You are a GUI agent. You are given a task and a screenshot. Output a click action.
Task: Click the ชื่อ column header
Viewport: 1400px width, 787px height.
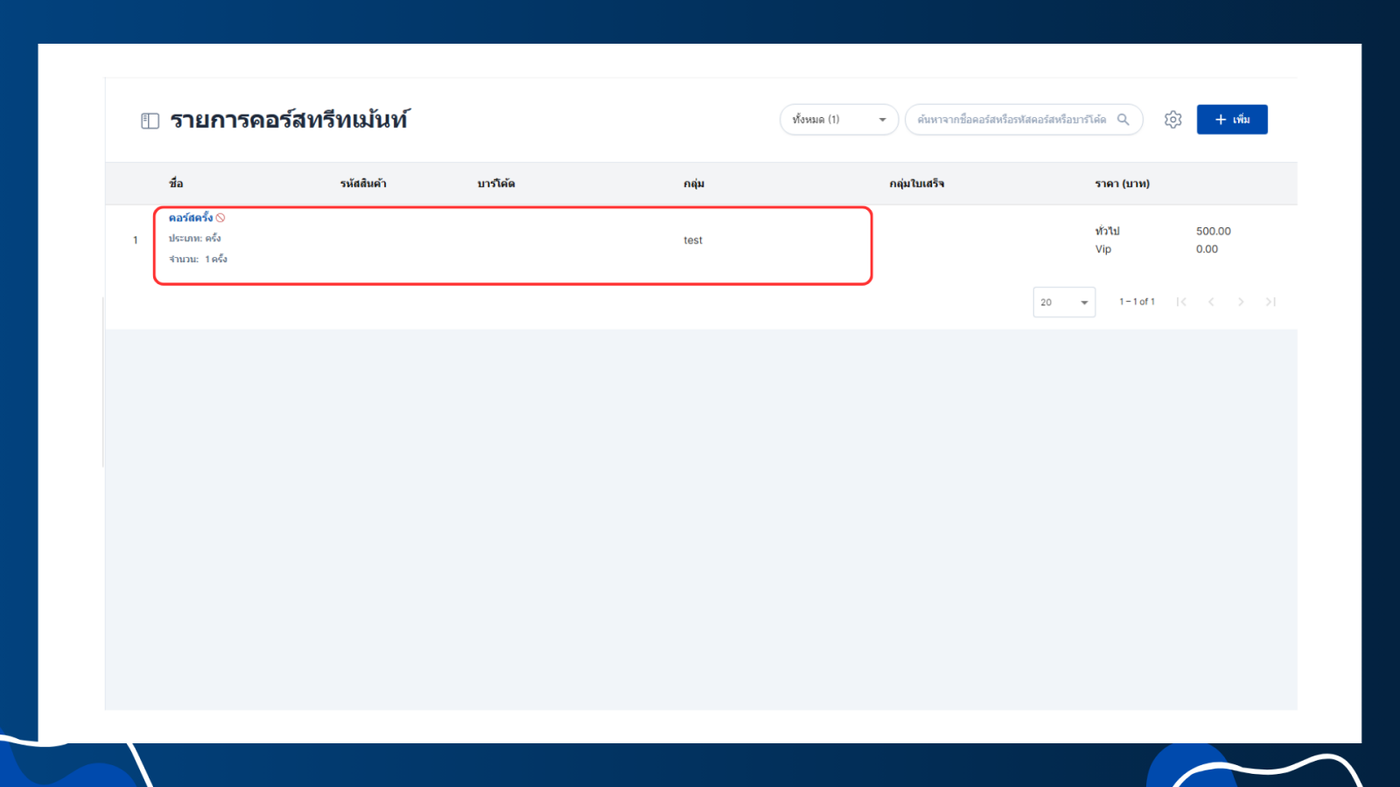tap(176, 184)
